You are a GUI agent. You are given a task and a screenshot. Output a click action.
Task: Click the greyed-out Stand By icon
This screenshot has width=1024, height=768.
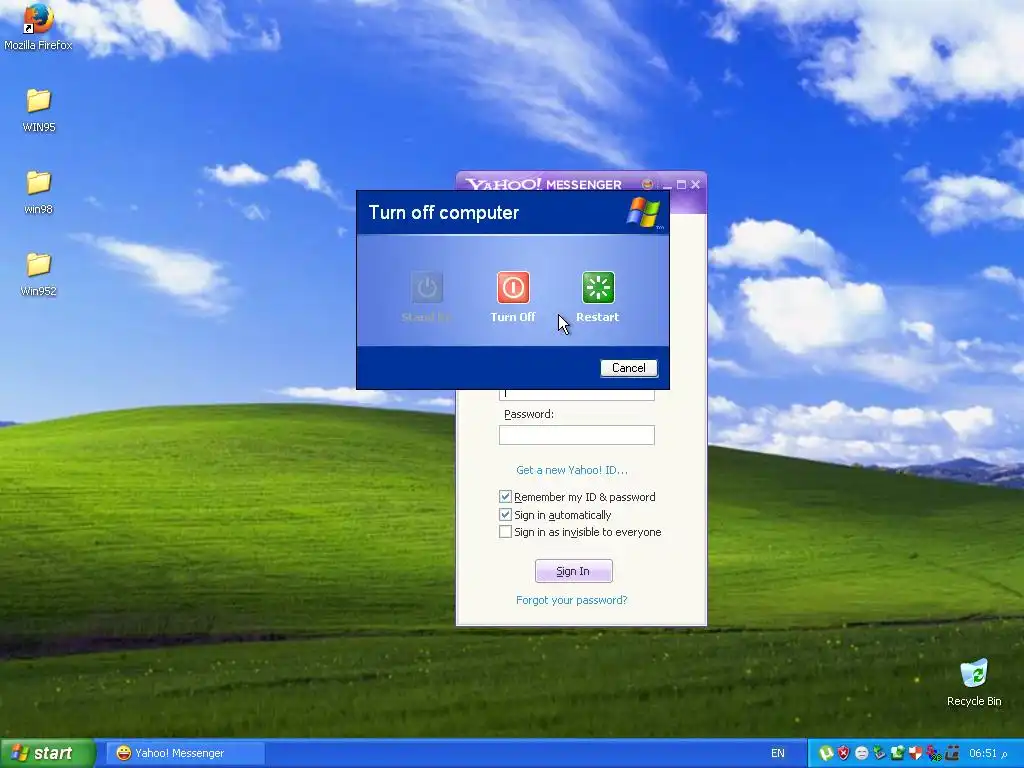click(427, 287)
